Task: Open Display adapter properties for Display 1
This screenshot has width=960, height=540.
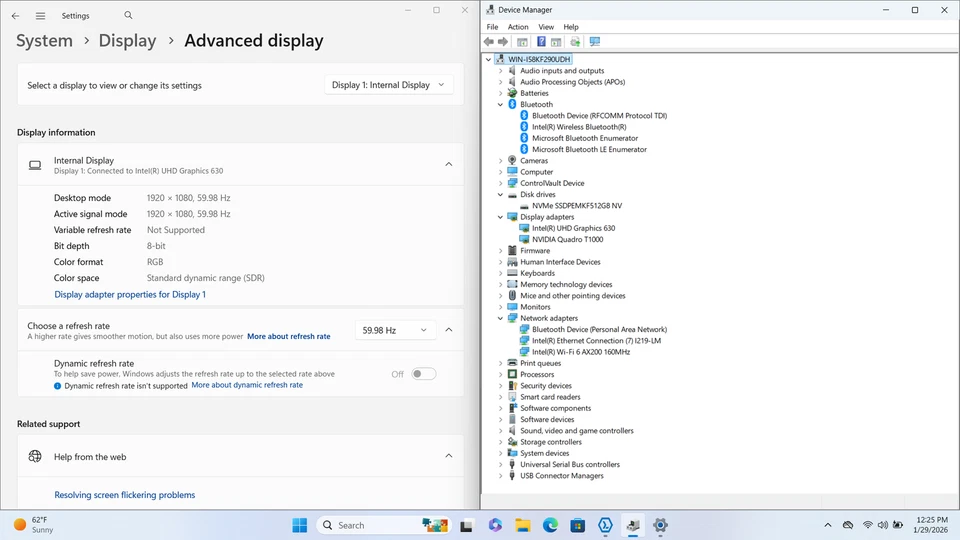Action: point(130,295)
